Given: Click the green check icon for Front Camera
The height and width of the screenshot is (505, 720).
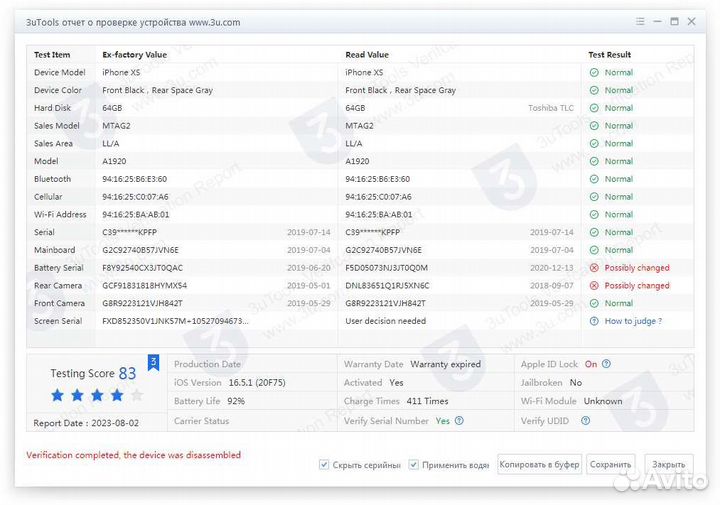Looking at the screenshot, I should click(594, 303).
